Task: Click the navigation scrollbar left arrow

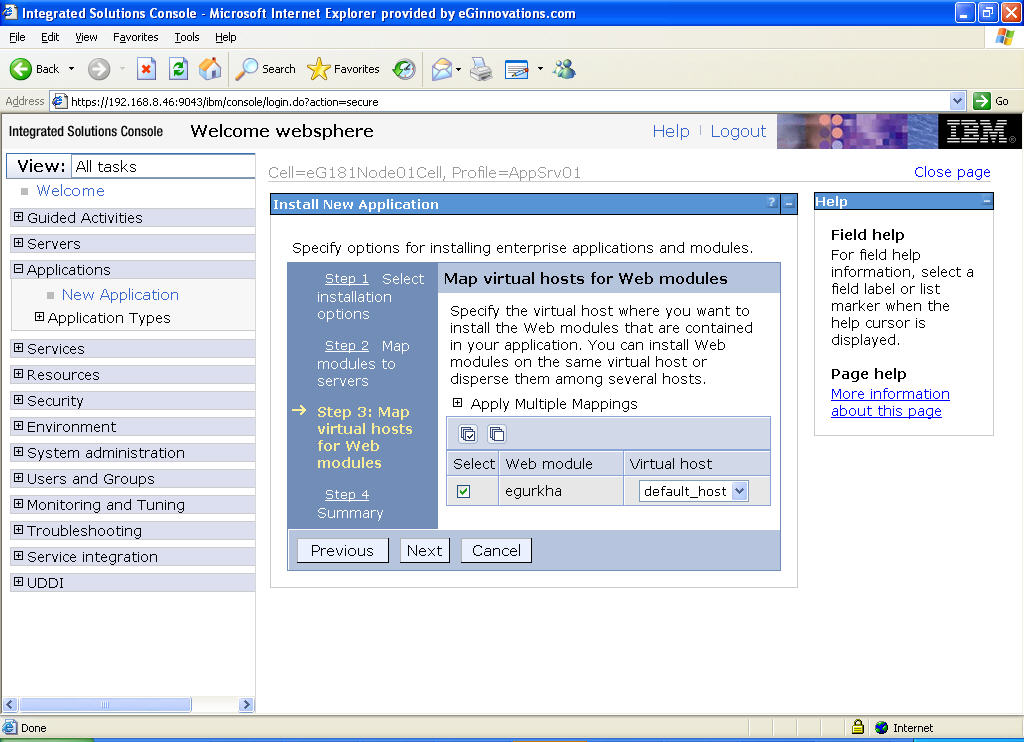Action: coord(10,704)
